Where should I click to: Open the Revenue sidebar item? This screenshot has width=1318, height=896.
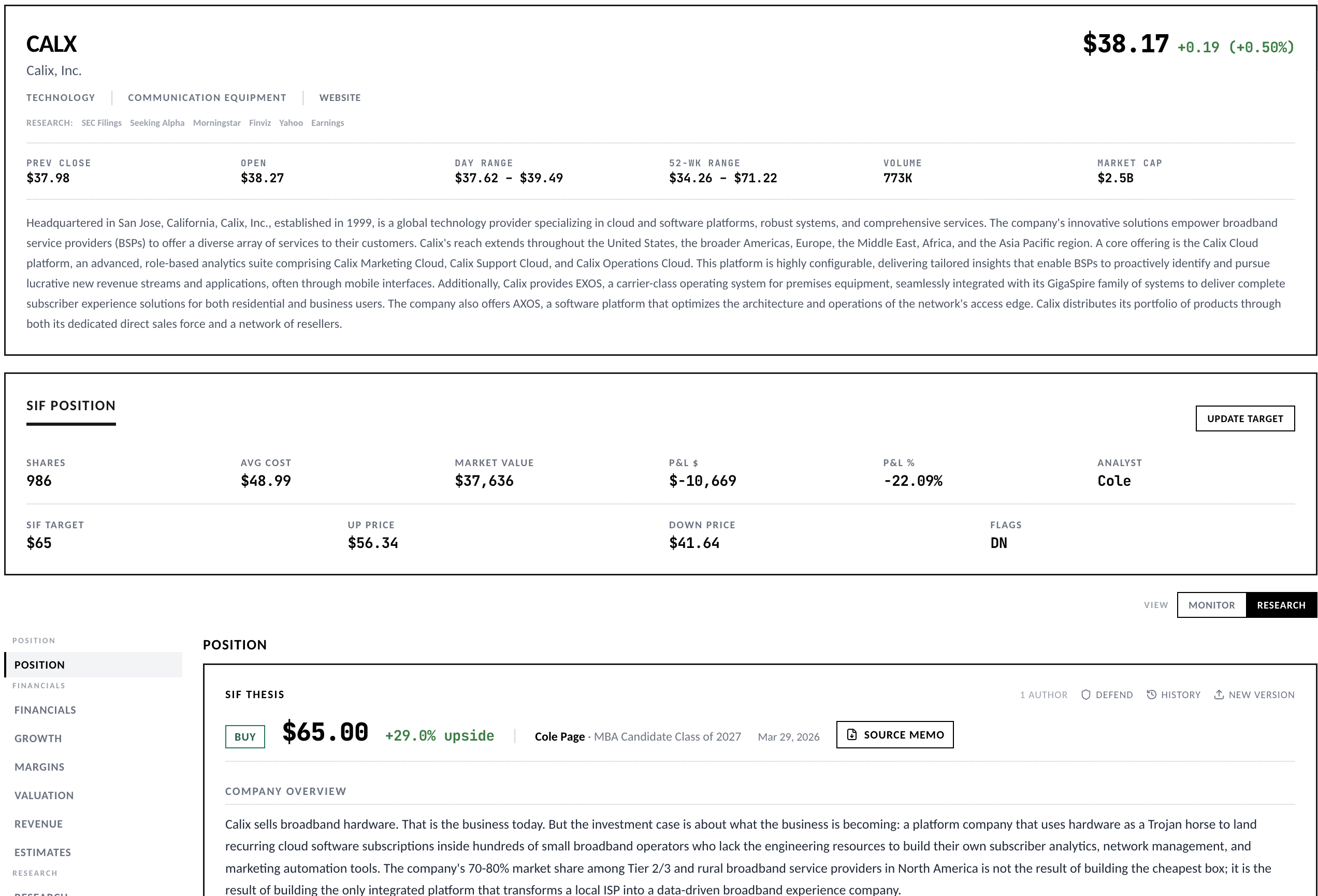tap(94, 824)
